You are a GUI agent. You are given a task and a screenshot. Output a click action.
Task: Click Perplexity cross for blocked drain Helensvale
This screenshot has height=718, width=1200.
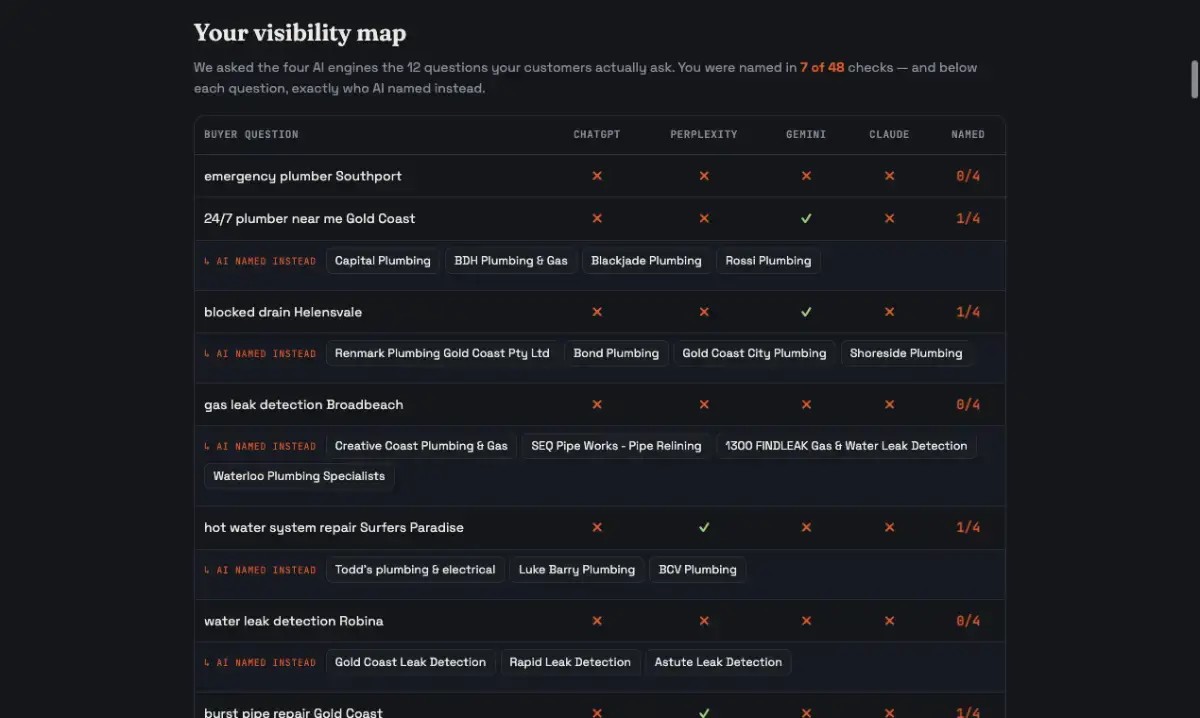704,312
